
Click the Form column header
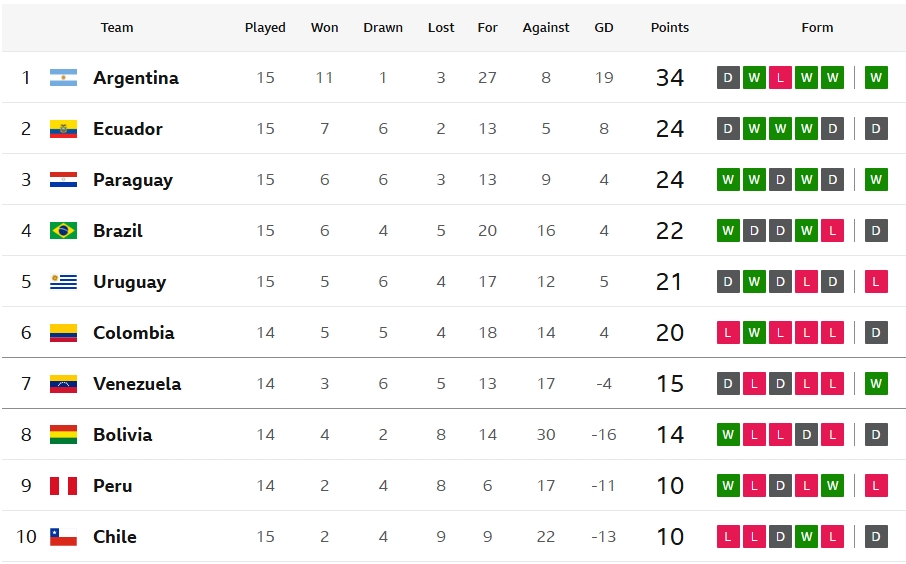[817, 28]
